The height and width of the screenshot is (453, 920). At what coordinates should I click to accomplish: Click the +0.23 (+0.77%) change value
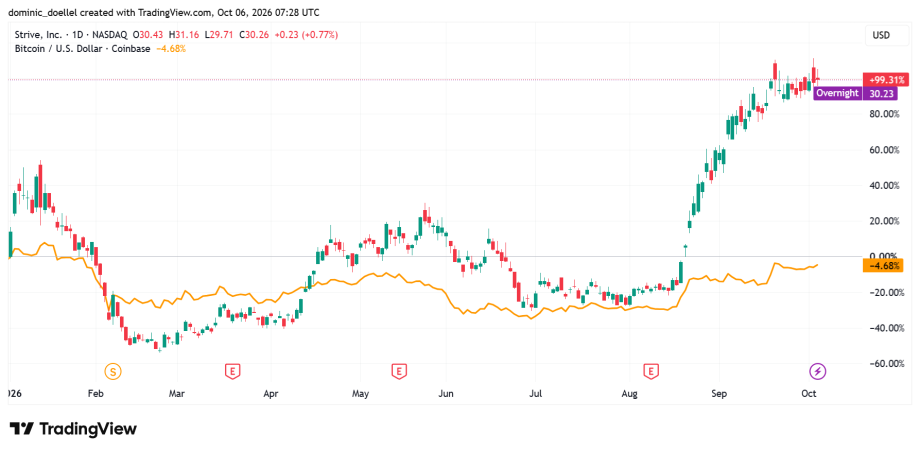[305, 35]
